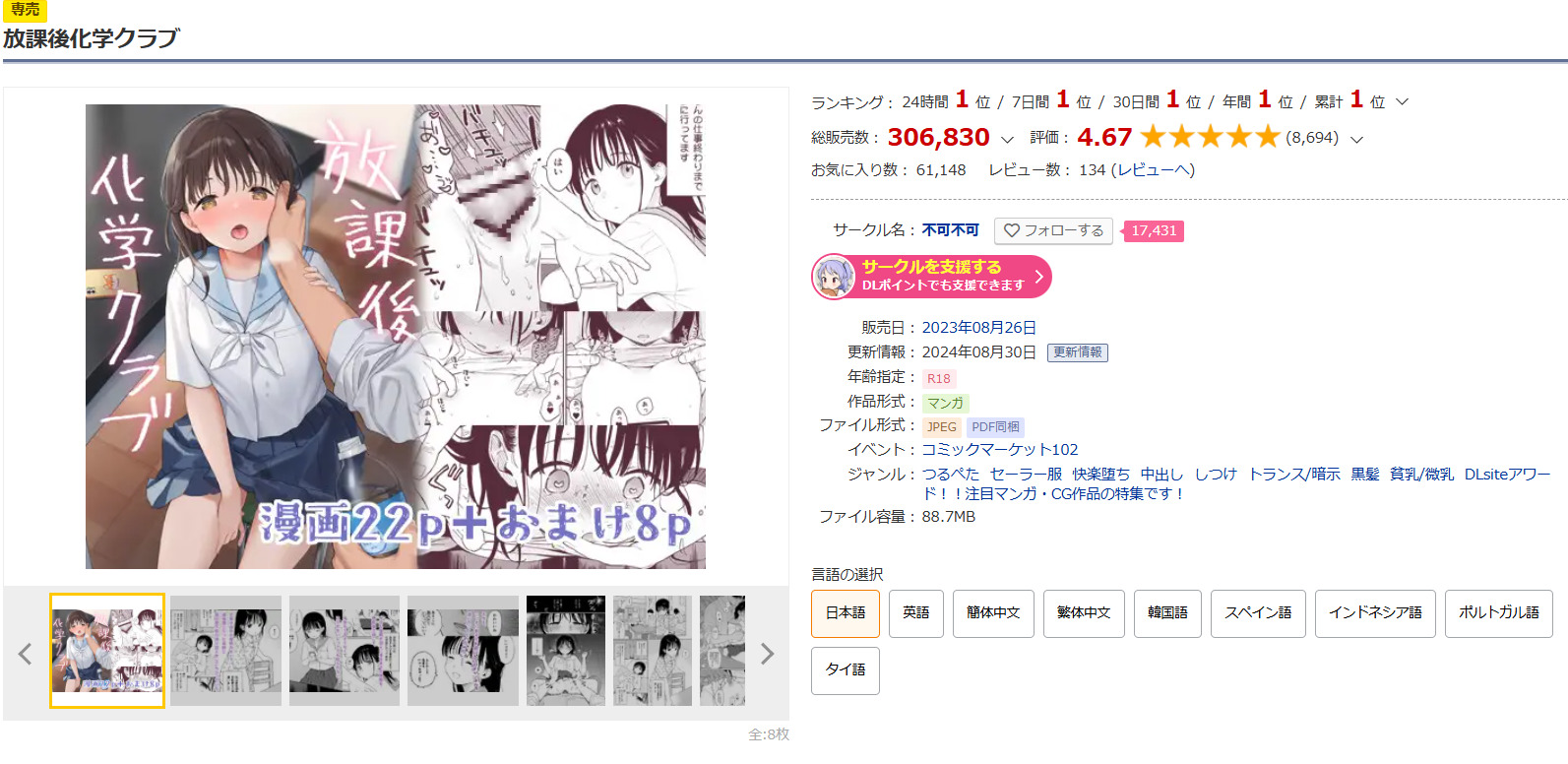Expand the ranking details chevron

point(1403,101)
